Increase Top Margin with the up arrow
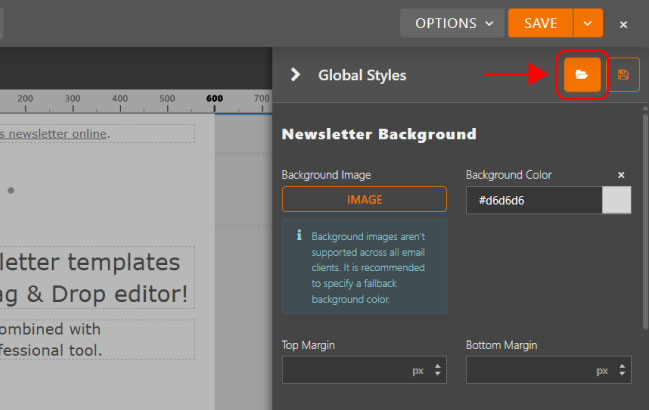Viewport: 650px width, 410px height. 438,366
